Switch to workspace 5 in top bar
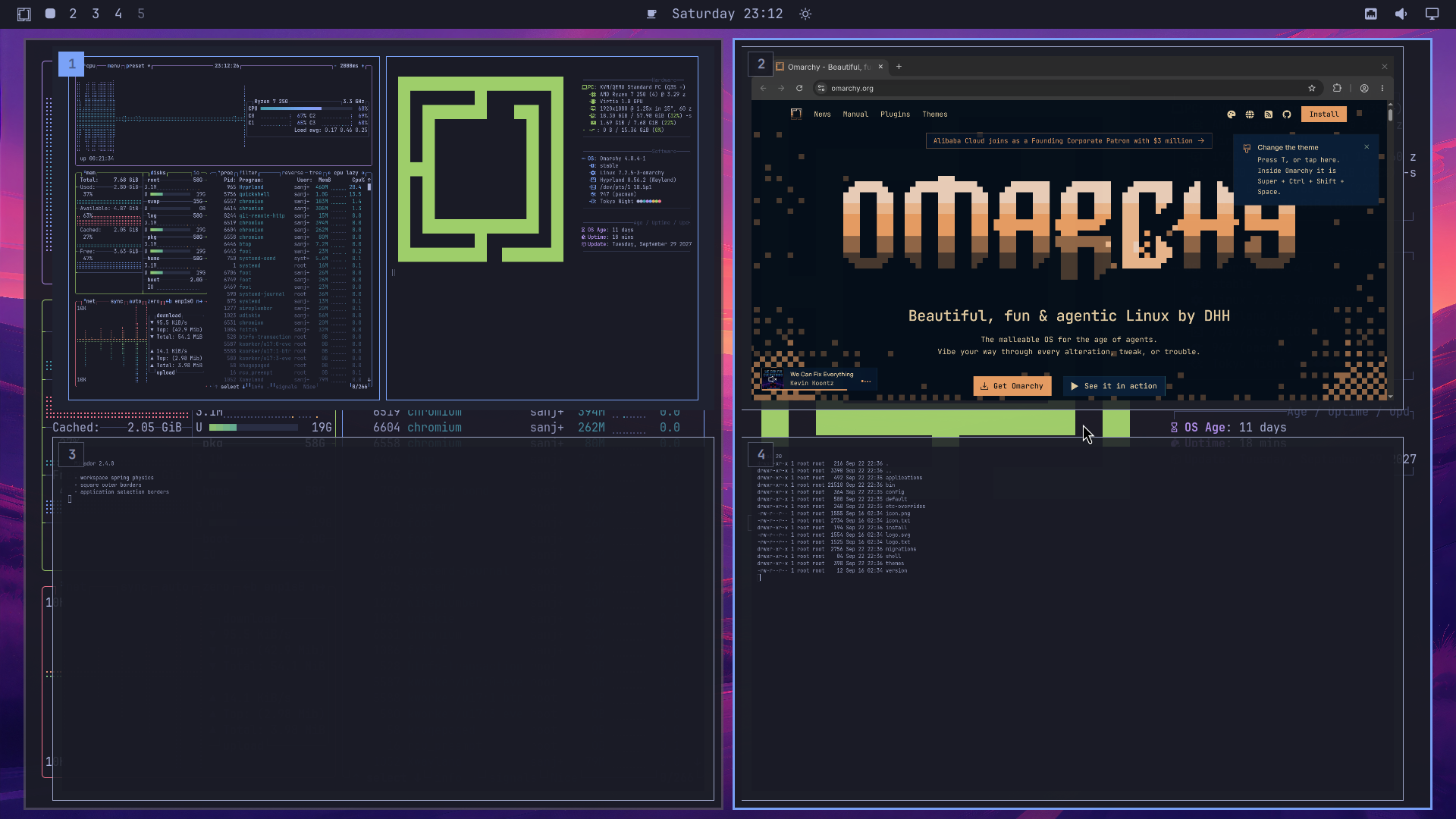Image resolution: width=1456 pixels, height=819 pixels. (141, 14)
